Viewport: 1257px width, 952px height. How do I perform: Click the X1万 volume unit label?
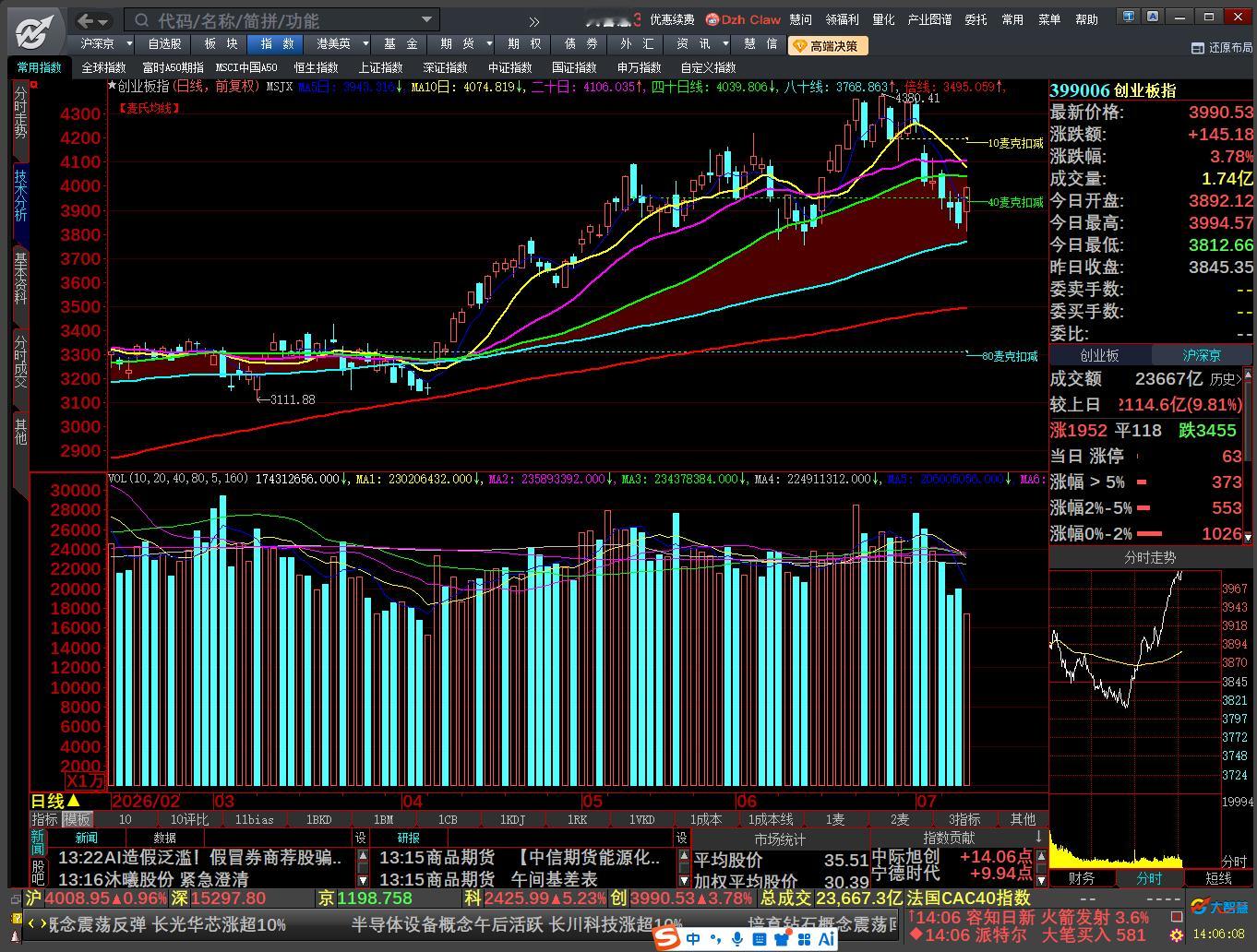(85, 780)
